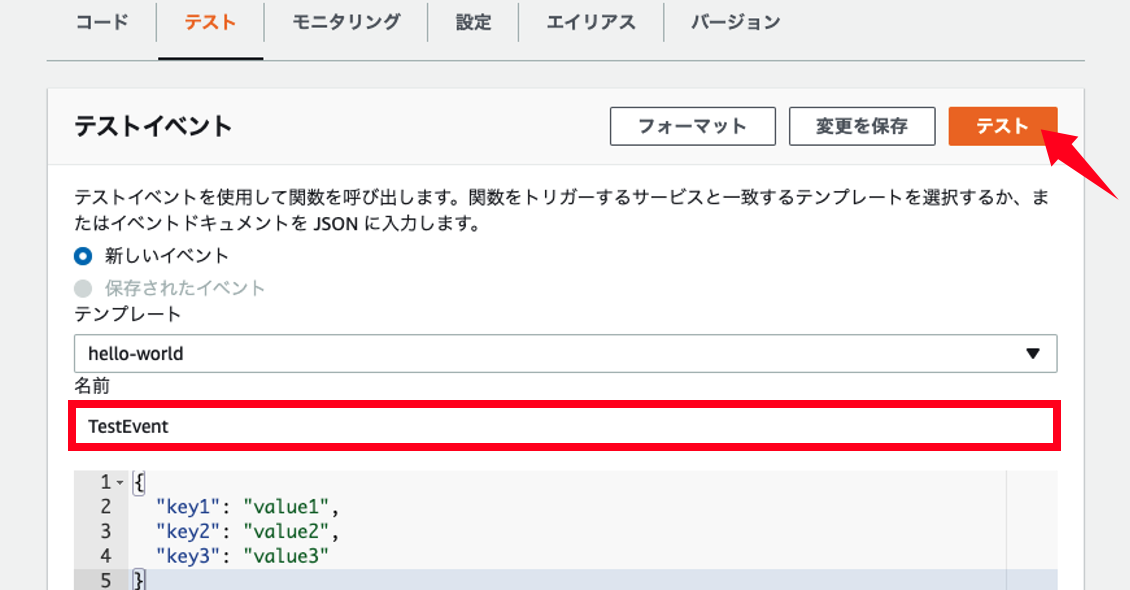Open the 設定 tab
The image size is (1130, 590).
click(x=473, y=22)
